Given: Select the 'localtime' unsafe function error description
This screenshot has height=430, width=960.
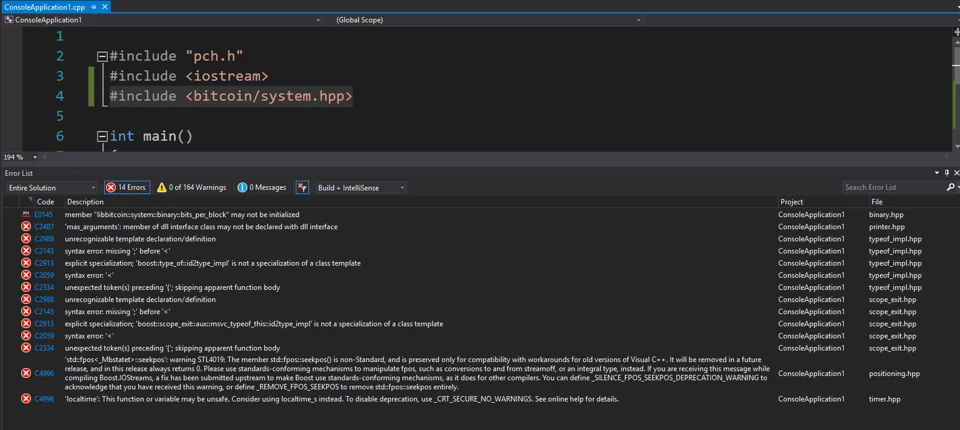Looking at the screenshot, I should coord(342,399).
